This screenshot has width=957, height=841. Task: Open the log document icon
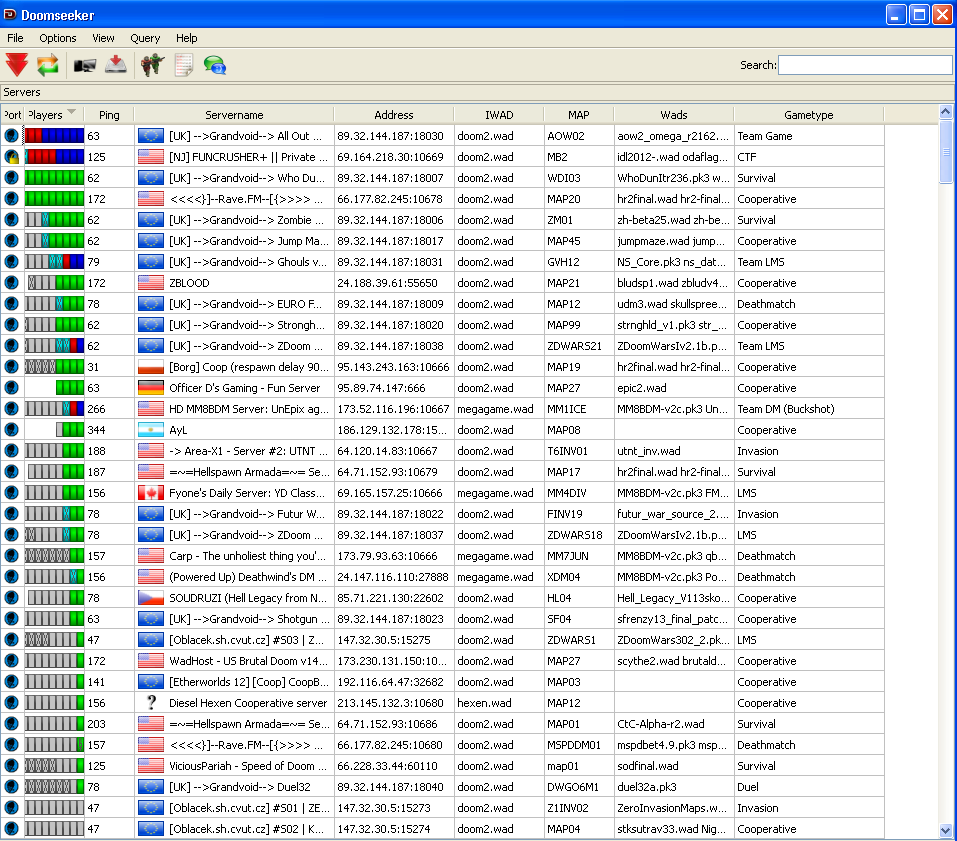pos(183,65)
